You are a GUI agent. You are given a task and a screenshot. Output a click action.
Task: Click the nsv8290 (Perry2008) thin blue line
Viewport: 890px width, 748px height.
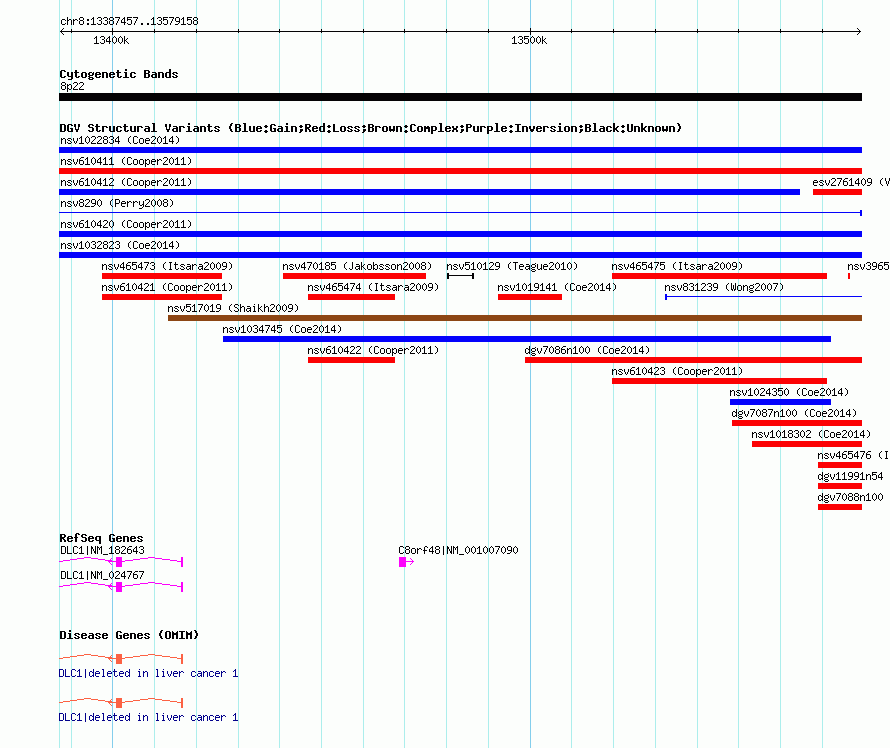tap(460, 213)
